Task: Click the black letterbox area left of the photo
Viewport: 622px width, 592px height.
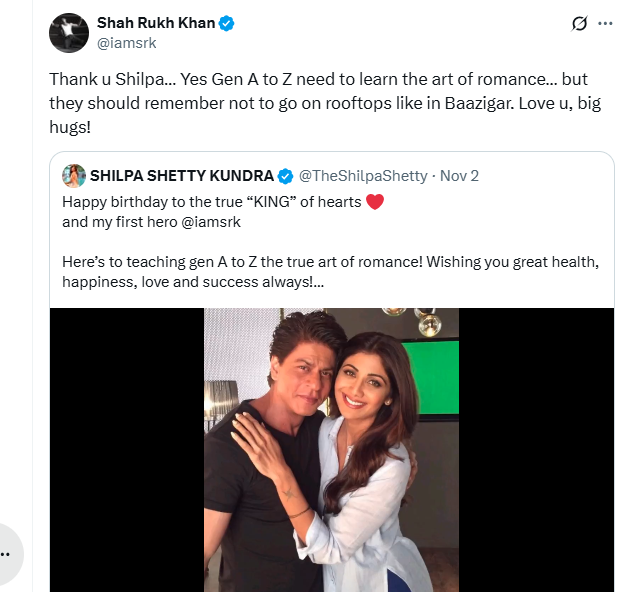Action: pos(127,450)
